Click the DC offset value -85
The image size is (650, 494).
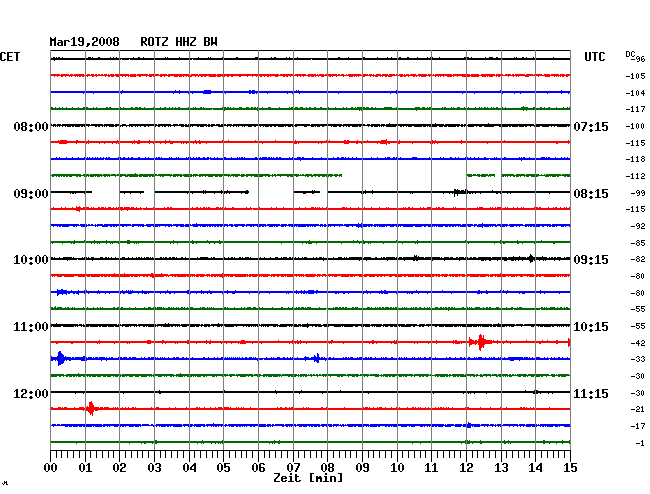637,243
